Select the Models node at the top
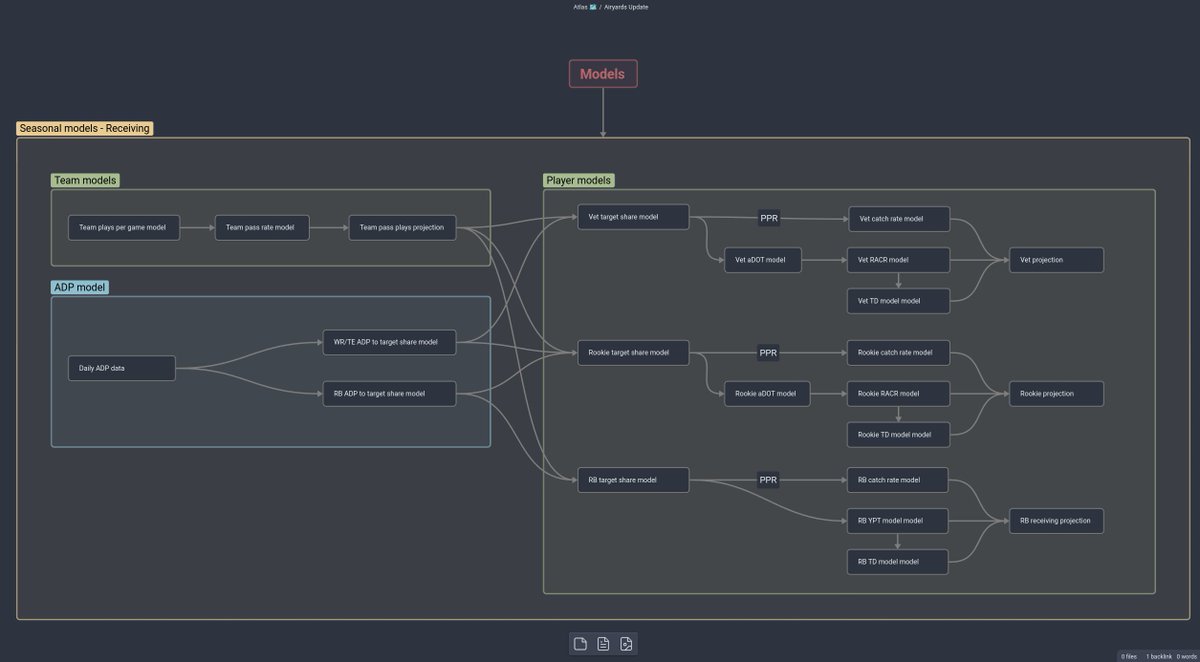This screenshot has width=1200, height=662. point(603,73)
